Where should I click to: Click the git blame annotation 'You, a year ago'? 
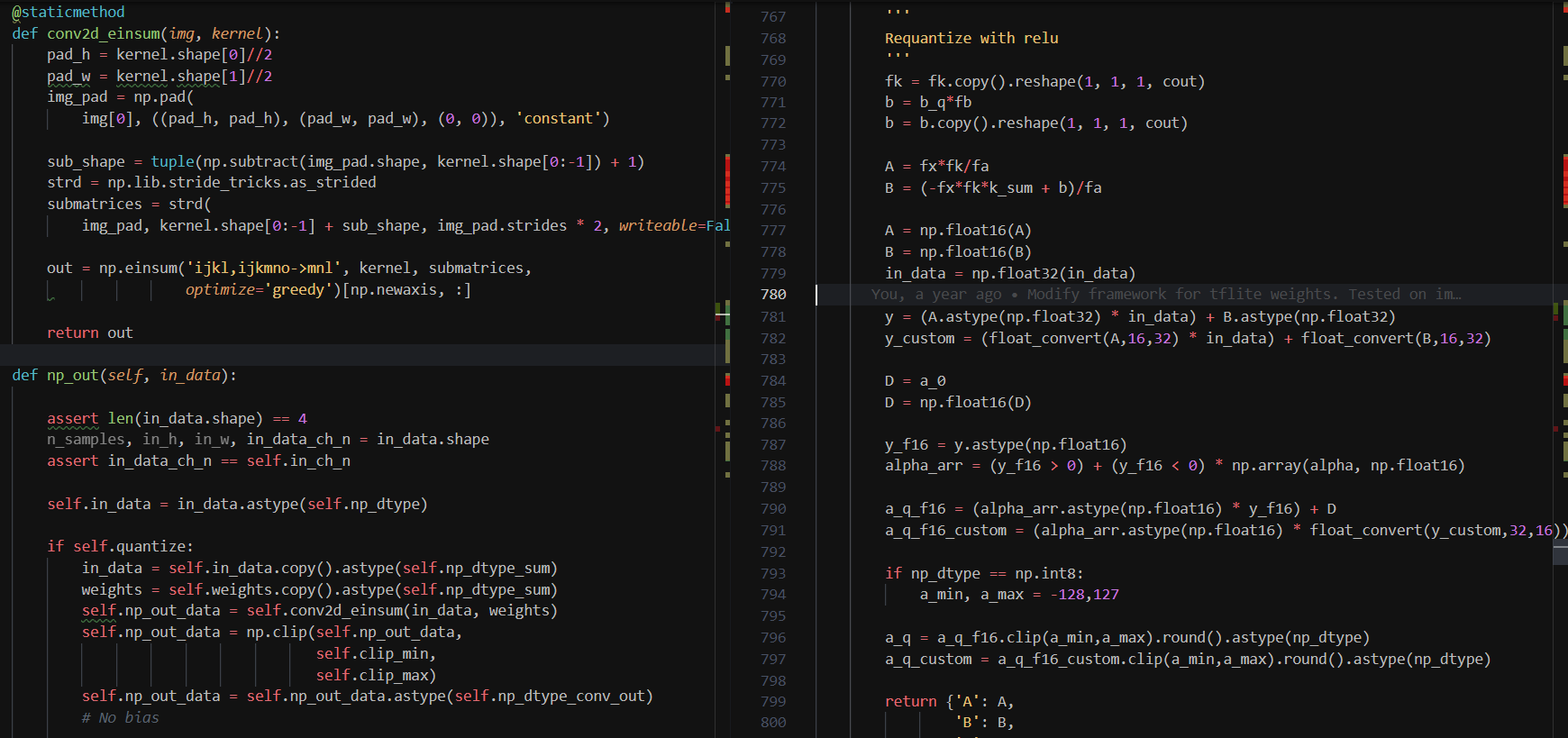click(935, 295)
